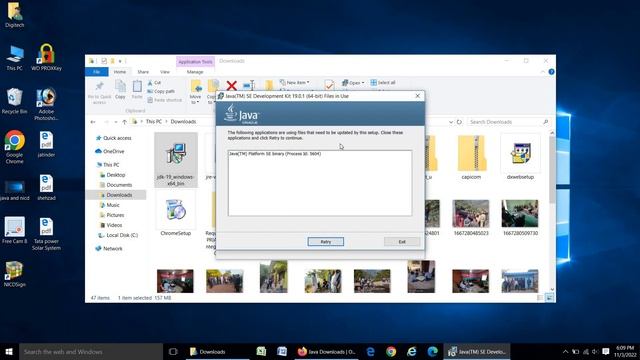Click This PC in the address breadcrumb
This screenshot has height=360, width=640.
(x=154, y=122)
